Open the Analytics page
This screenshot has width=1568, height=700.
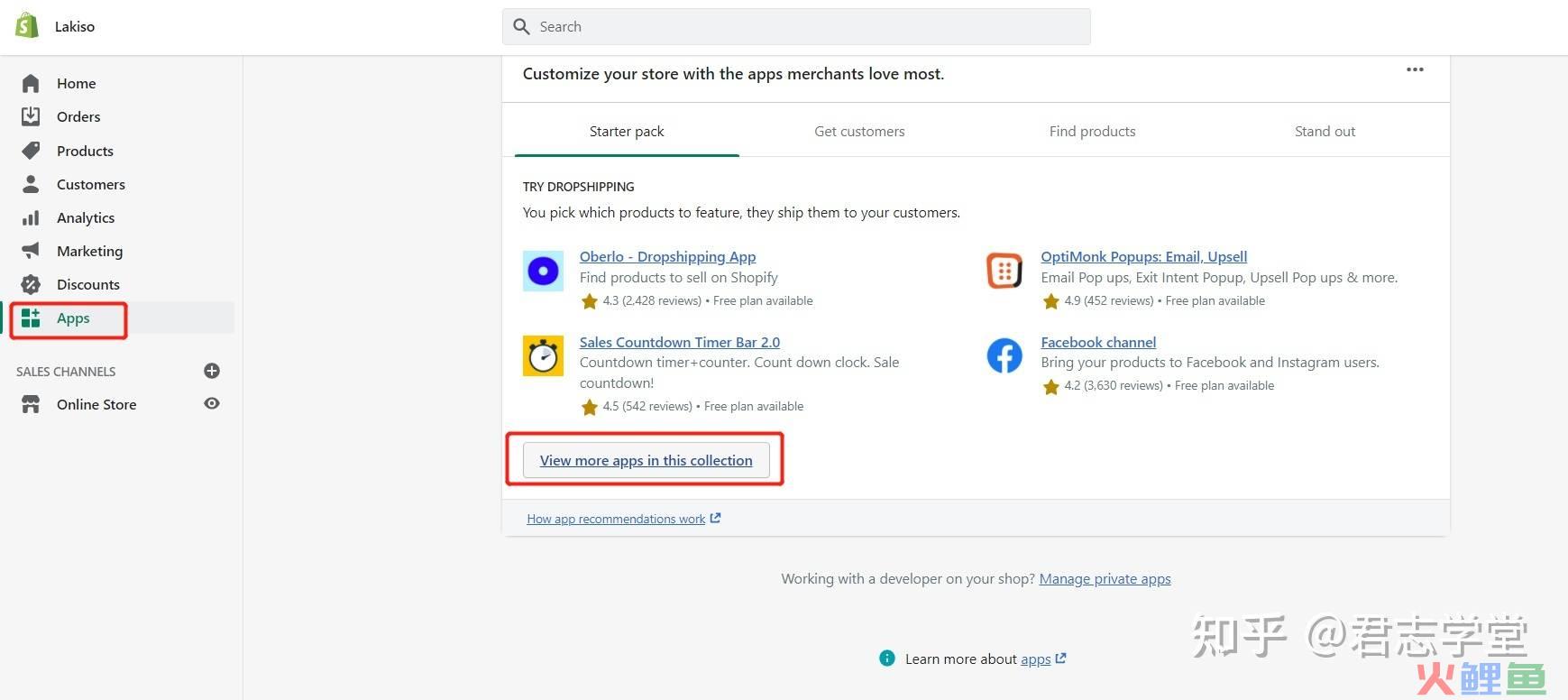coord(86,217)
